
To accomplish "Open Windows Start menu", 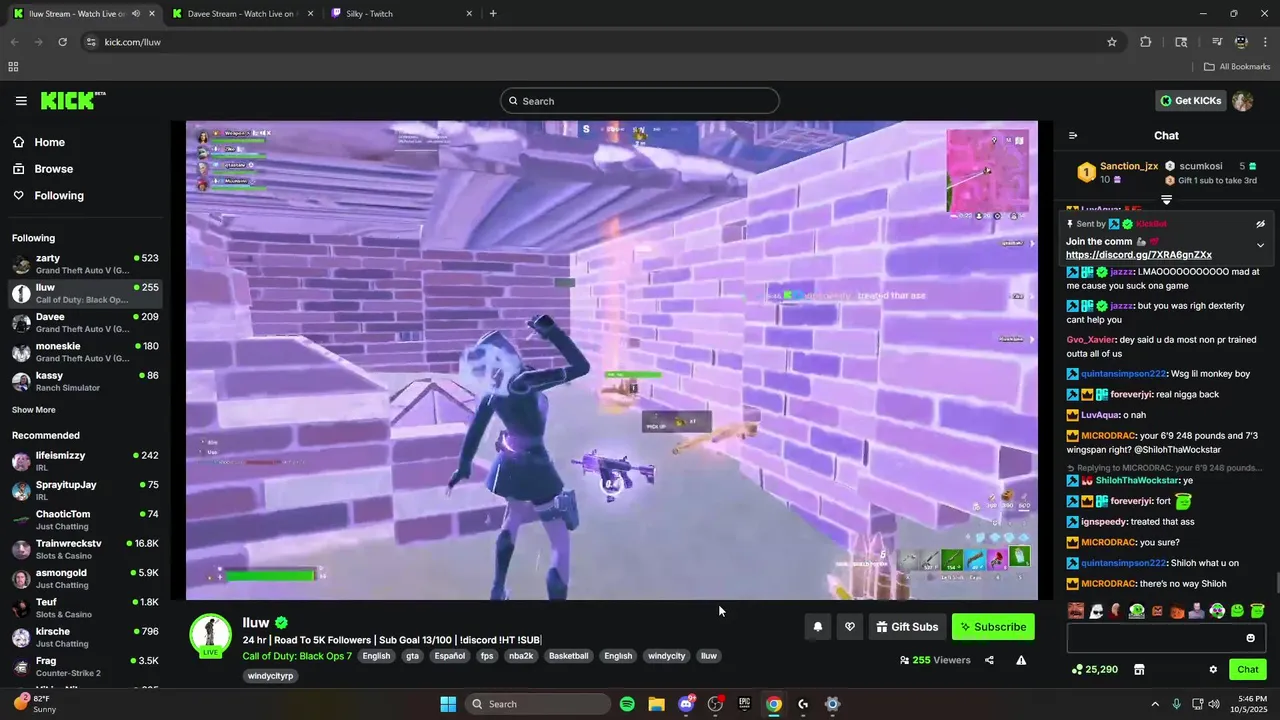I will pyautogui.click(x=448, y=704).
